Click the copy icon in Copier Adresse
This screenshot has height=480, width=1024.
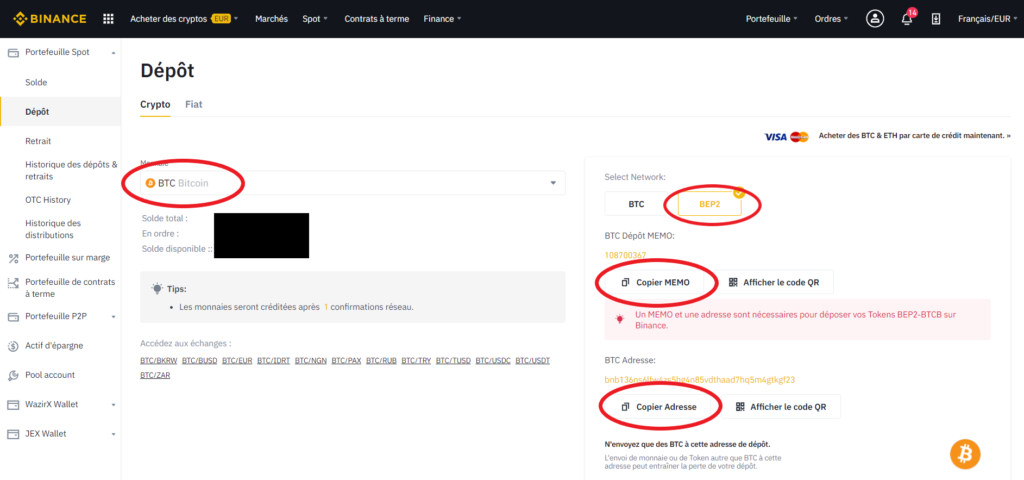point(625,406)
